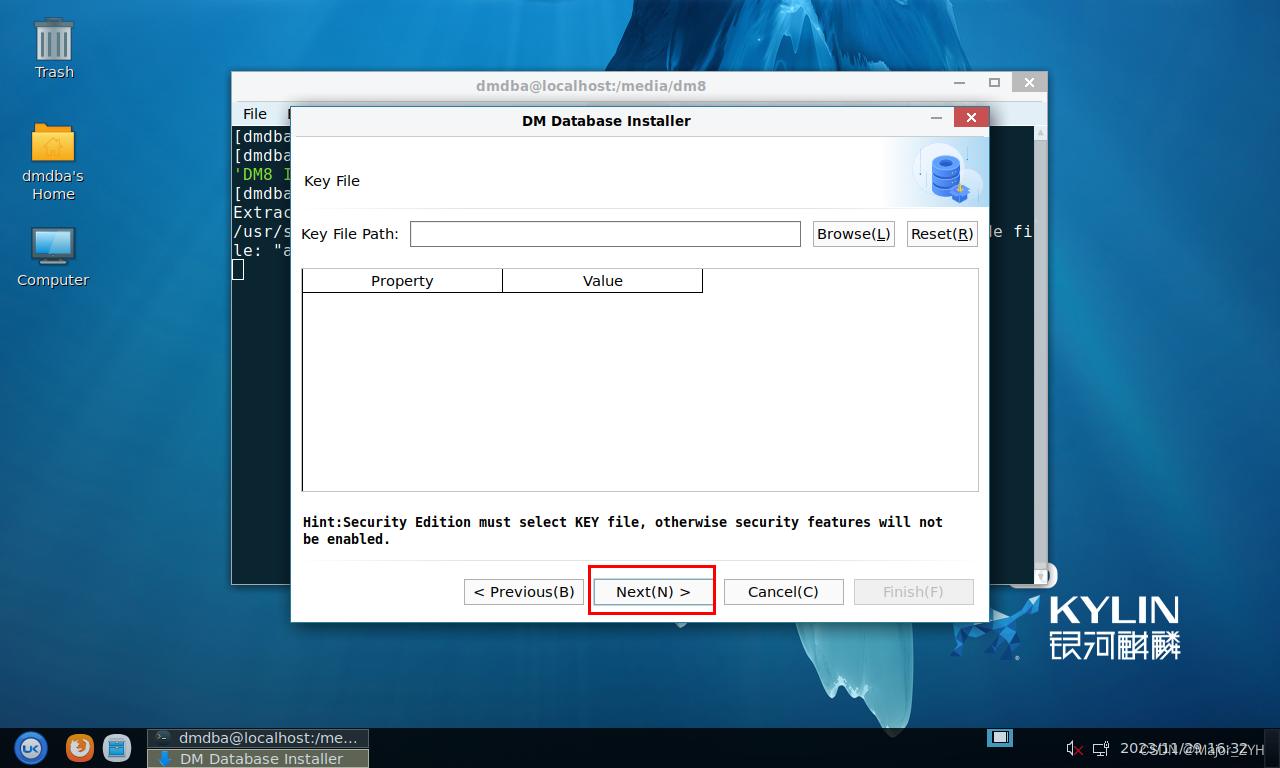The height and width of the screenshot is (768, 1280).
Task: Minimize the DM Database Installer window
Action: click(x=937, y=118)
